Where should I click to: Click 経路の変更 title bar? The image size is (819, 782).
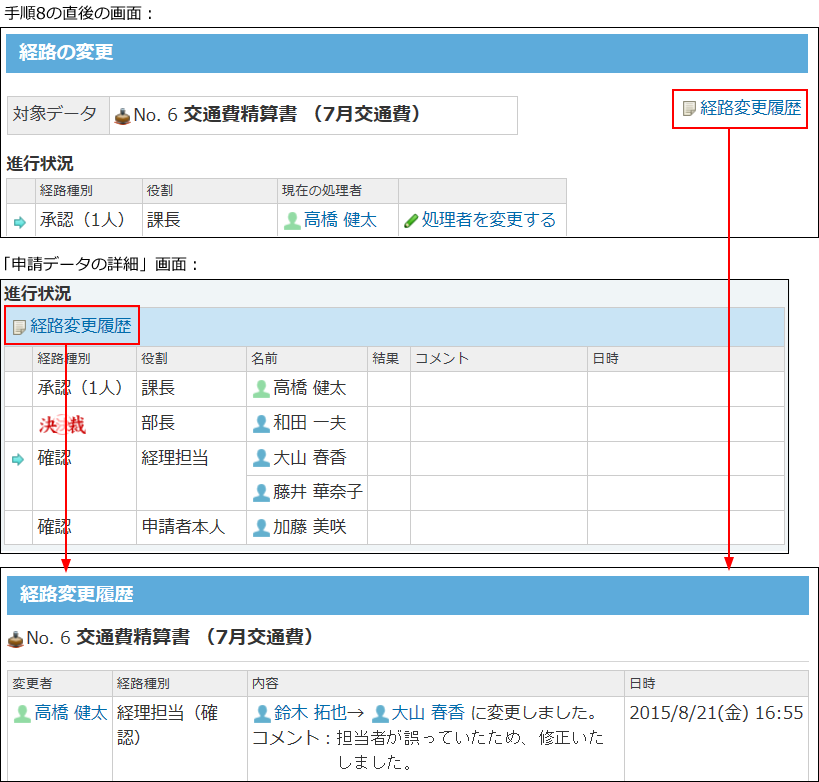pos(407,53)
